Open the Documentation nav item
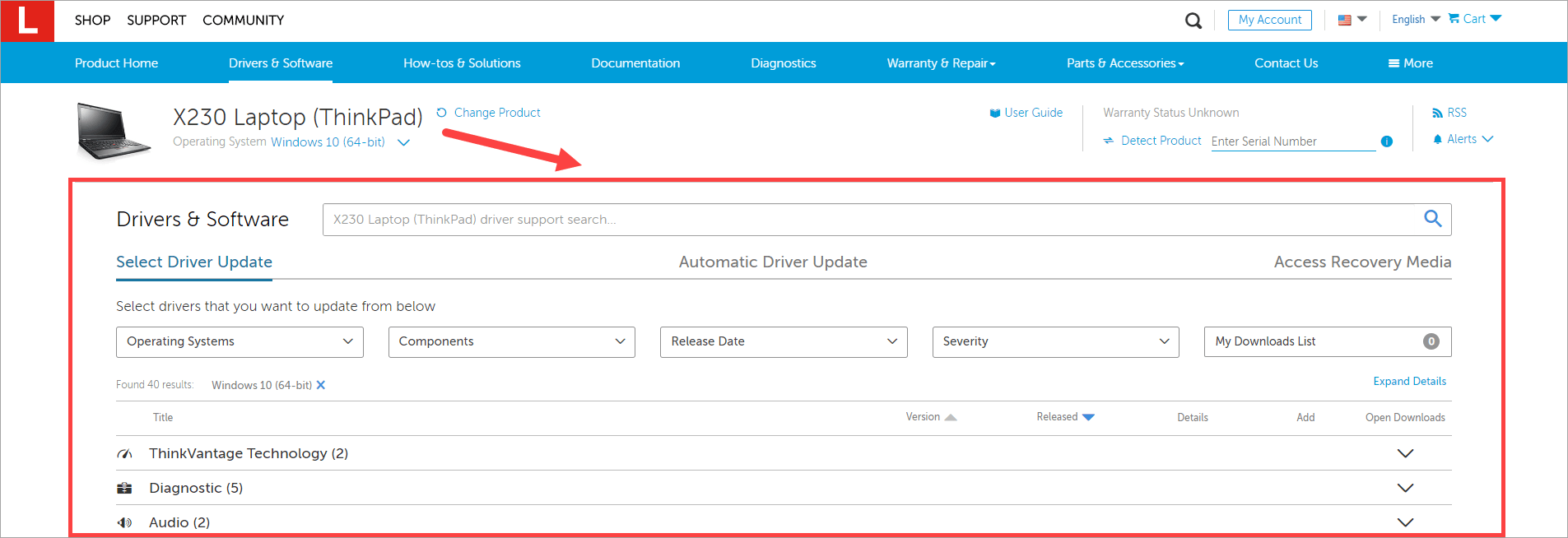Image resolution: width=1568 pixels, height=538 pixels. [635, 63]
